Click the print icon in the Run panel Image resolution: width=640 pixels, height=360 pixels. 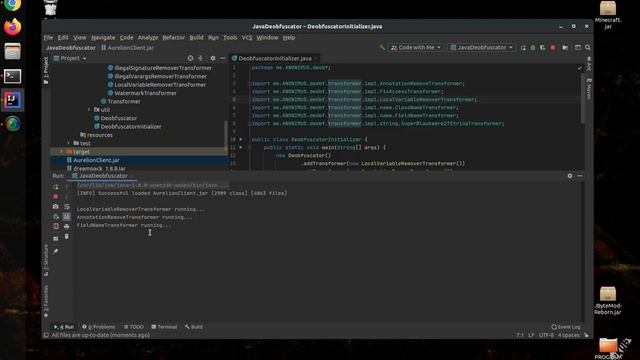(x=67, y=227)
